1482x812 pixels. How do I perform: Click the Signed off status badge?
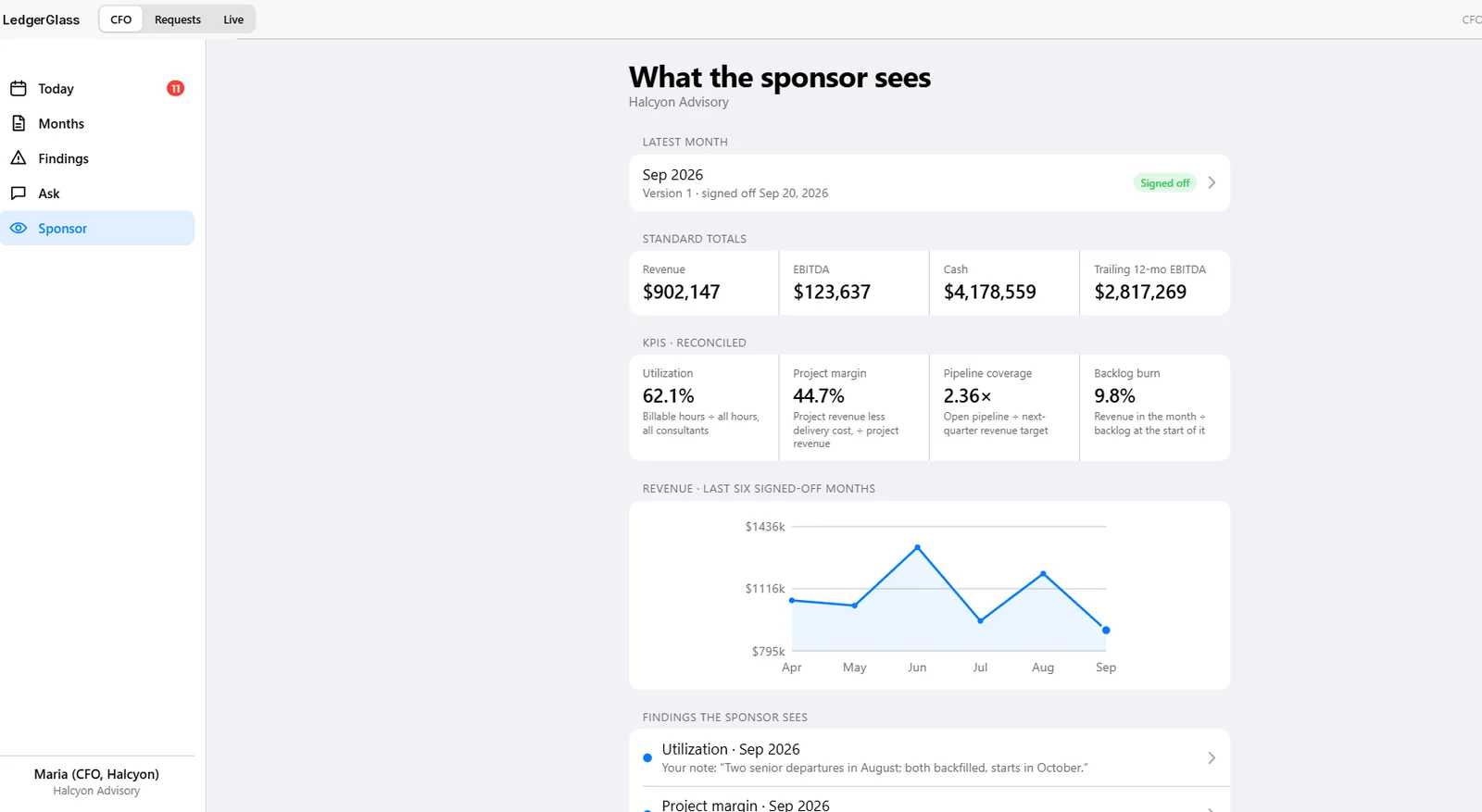1164,183
